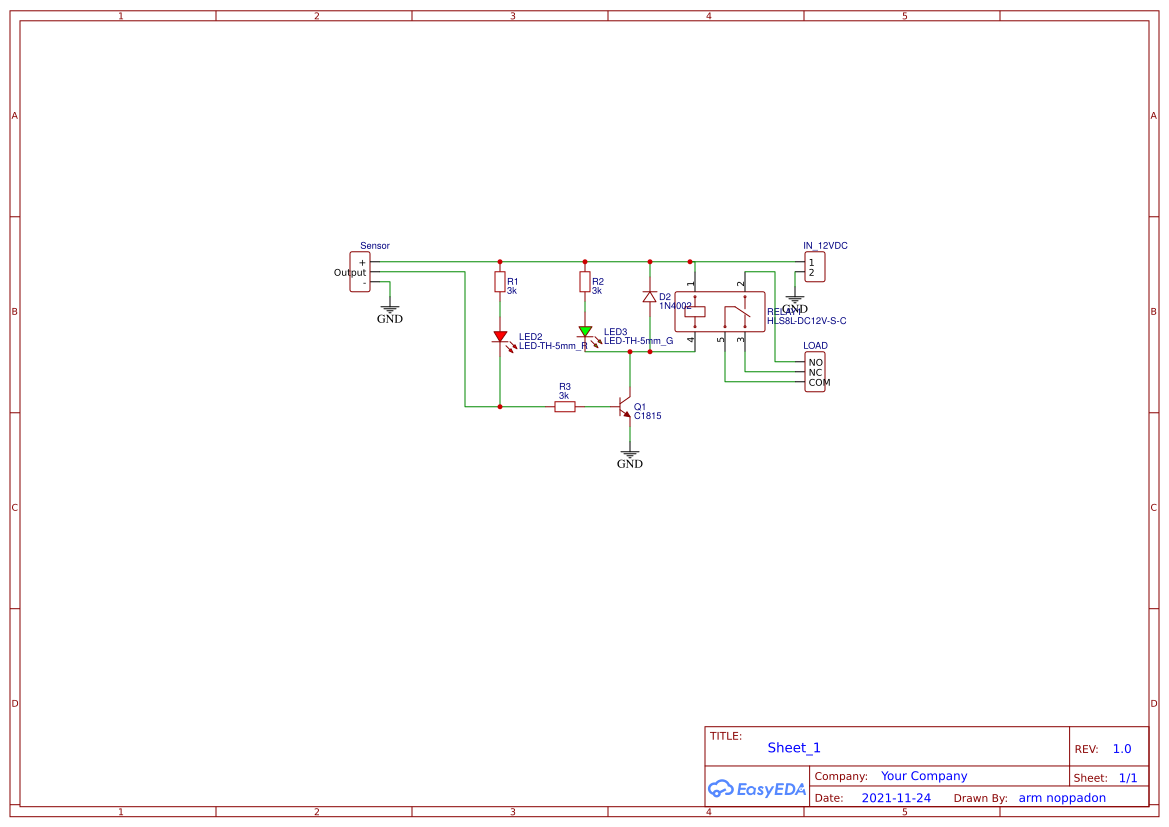Click the COM pin label on LOAD
Screen dimensions: 1169x827
coord(819,383)
